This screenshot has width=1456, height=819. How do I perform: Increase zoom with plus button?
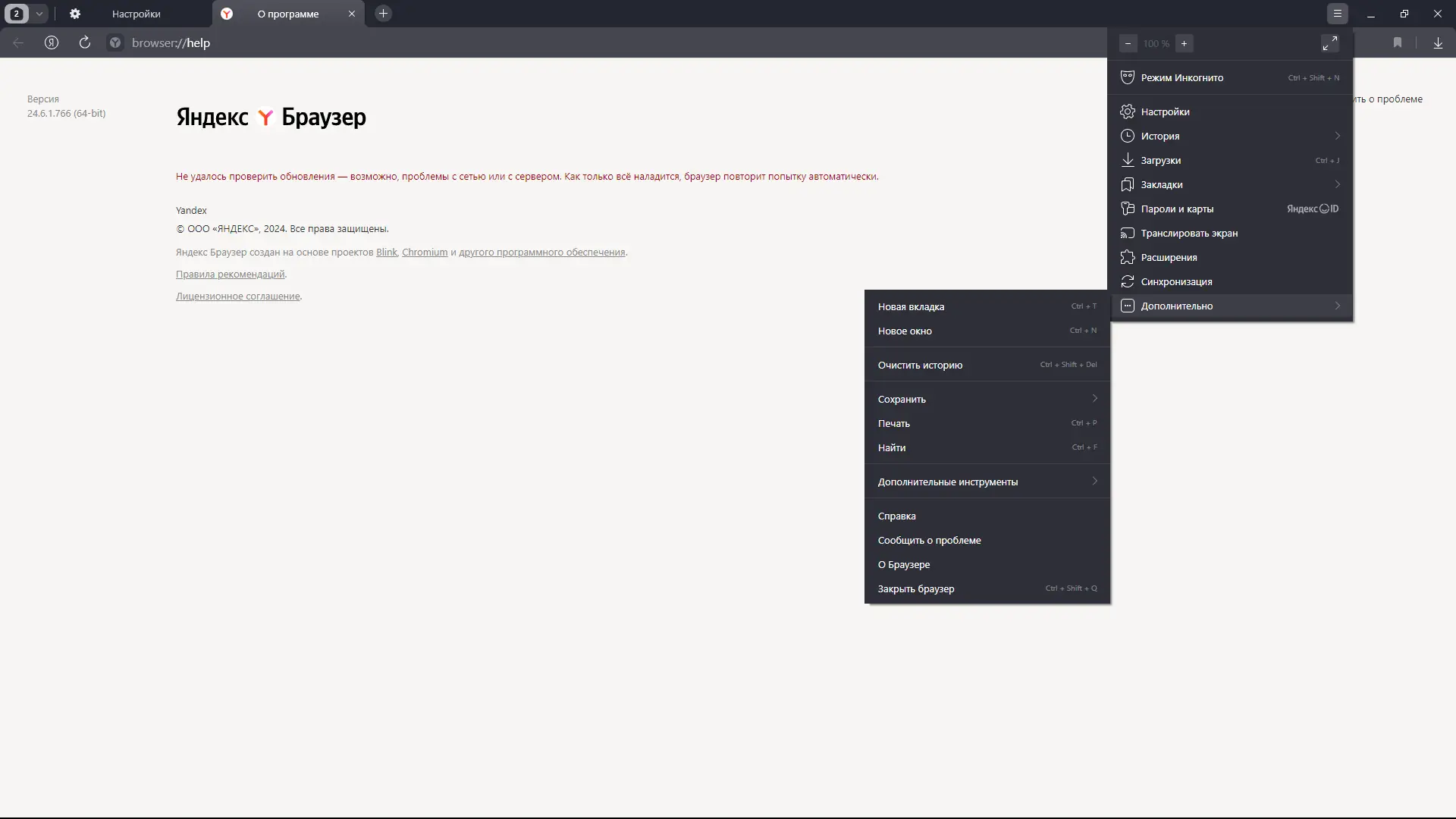click(1184, 43)
